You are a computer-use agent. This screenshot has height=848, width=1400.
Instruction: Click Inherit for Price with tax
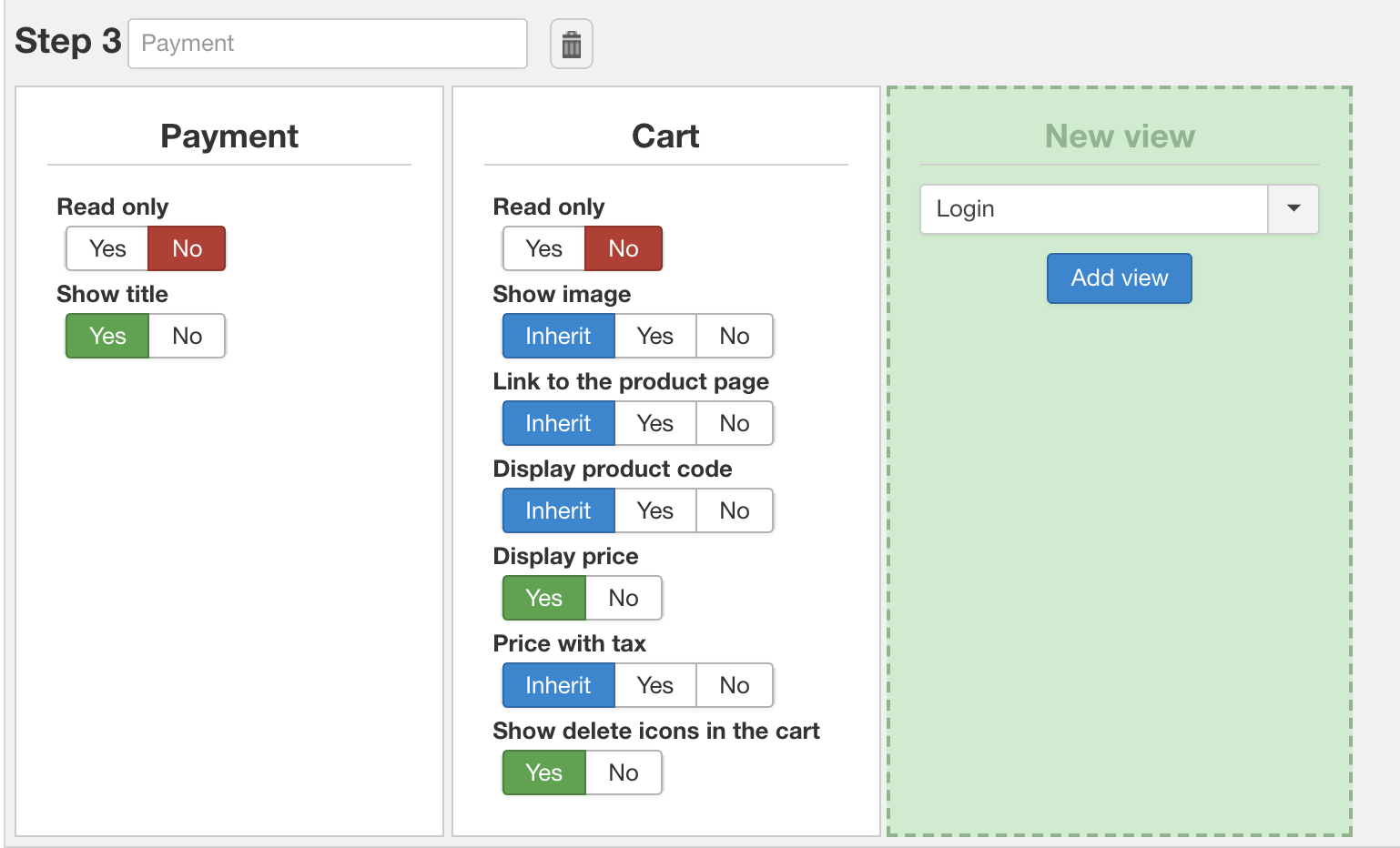click(x=558, y=685)
